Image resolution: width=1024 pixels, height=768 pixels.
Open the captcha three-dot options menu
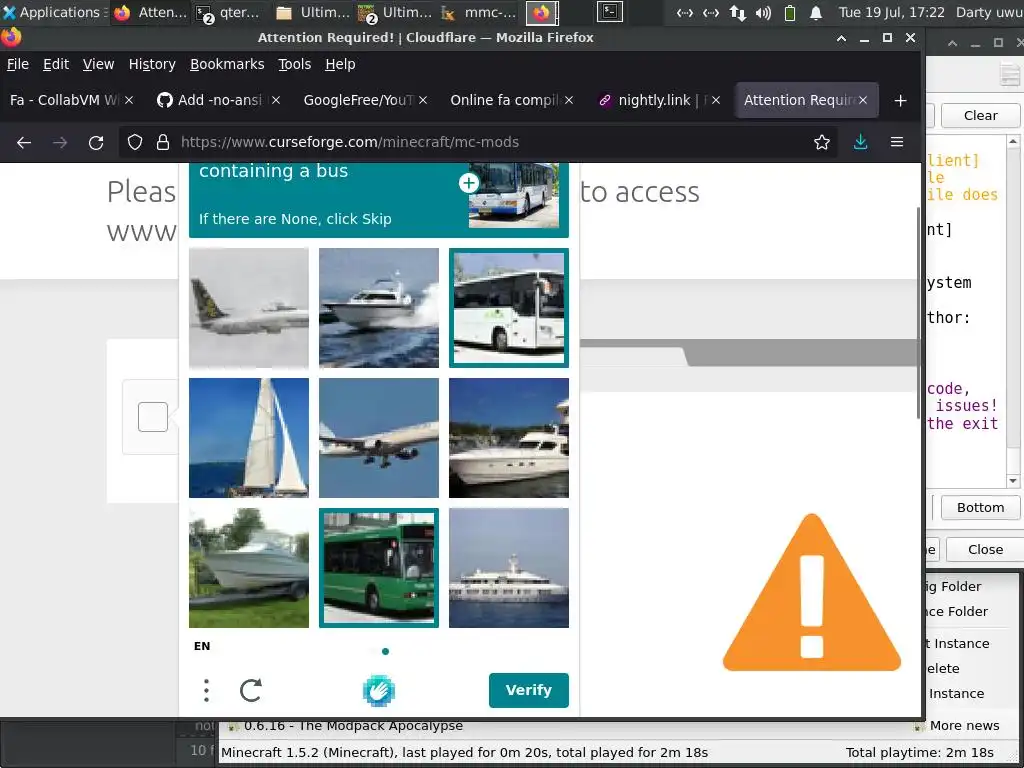(206, 690)
